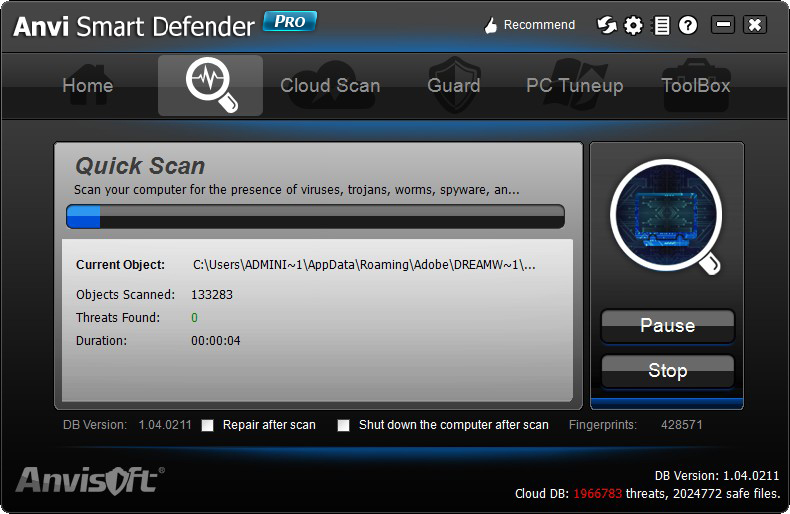
Task: Click the Objects Scanned value 133283
Action: coord(212,295)
